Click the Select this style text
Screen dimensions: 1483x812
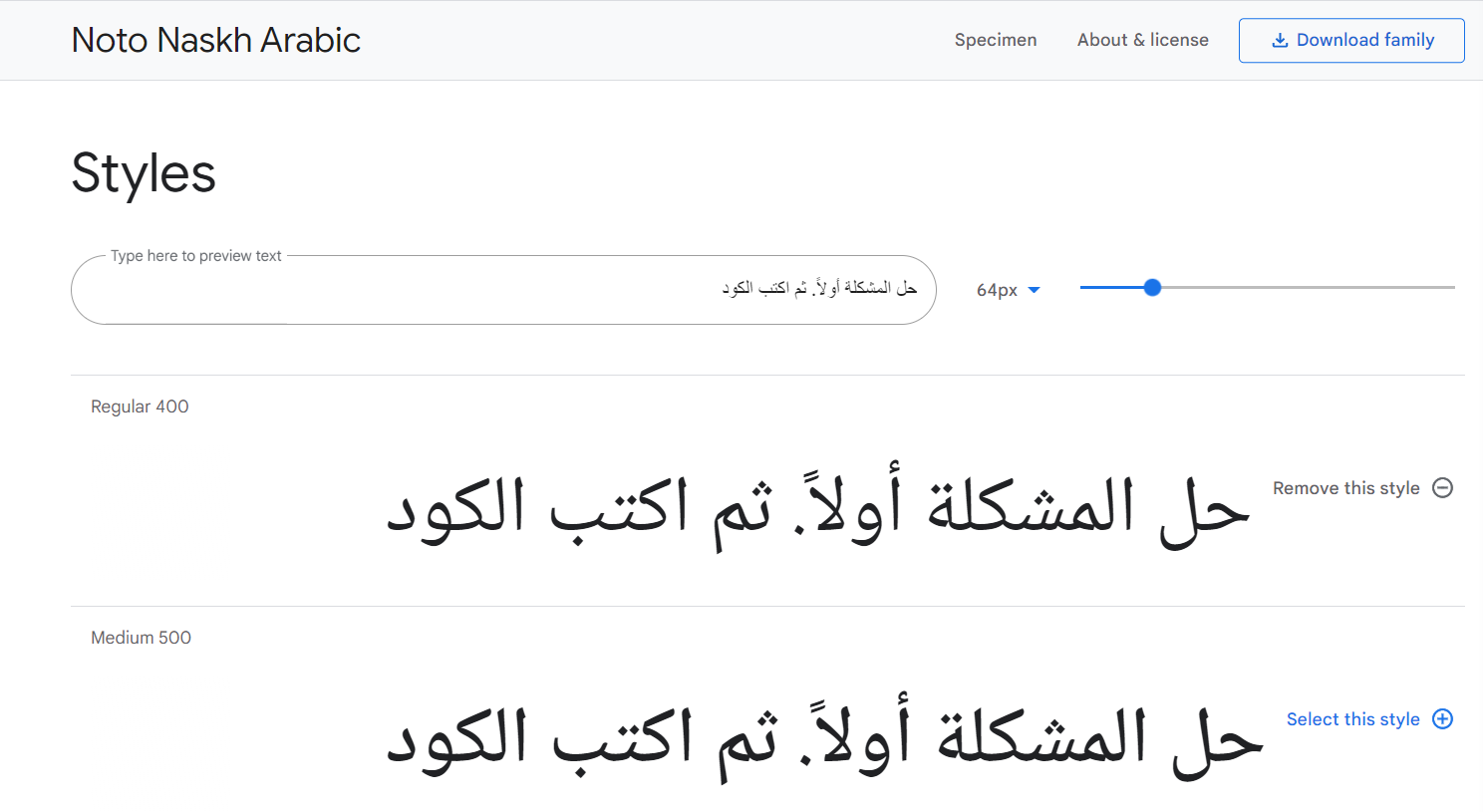pyautogui.click(x=1352, y=719)
